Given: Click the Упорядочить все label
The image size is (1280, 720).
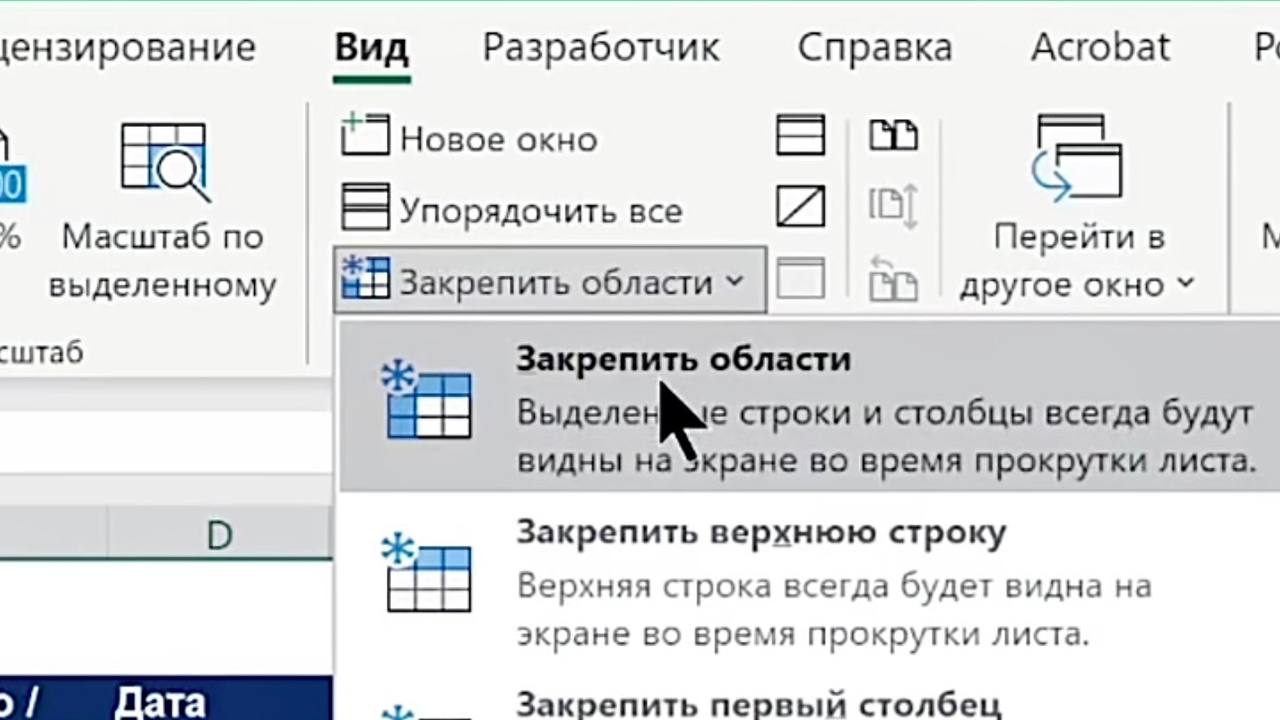Looking at the screenshot, I should coord(541,211).
